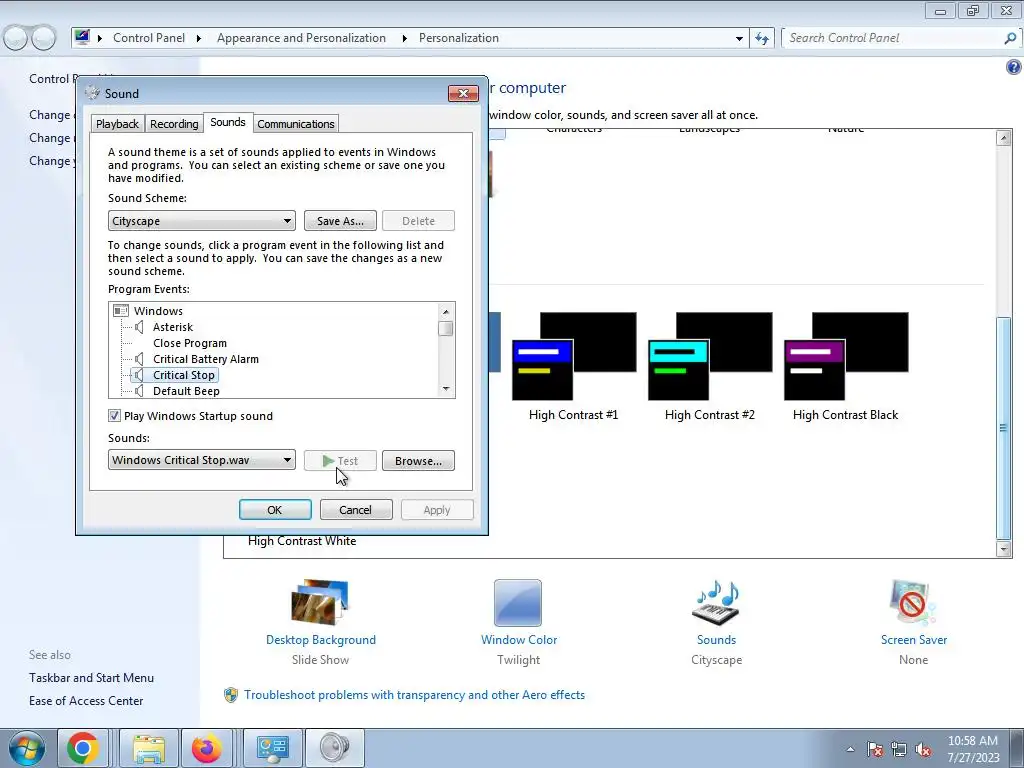Image resolution: width=1024 pixels, height=768 pixels.
Task: Switch to the Control Panel taskbar item
Action: pyautogui.click(x=272, y=748)
